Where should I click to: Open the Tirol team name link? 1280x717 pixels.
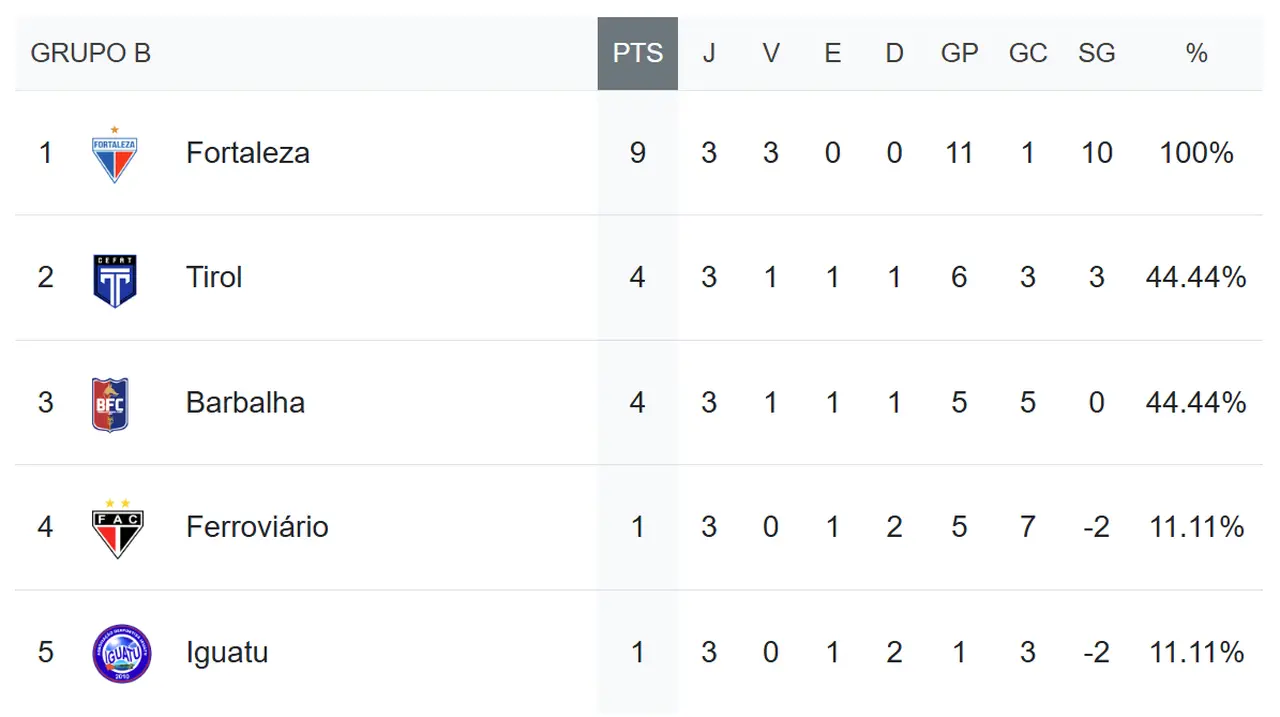[214, 277]
